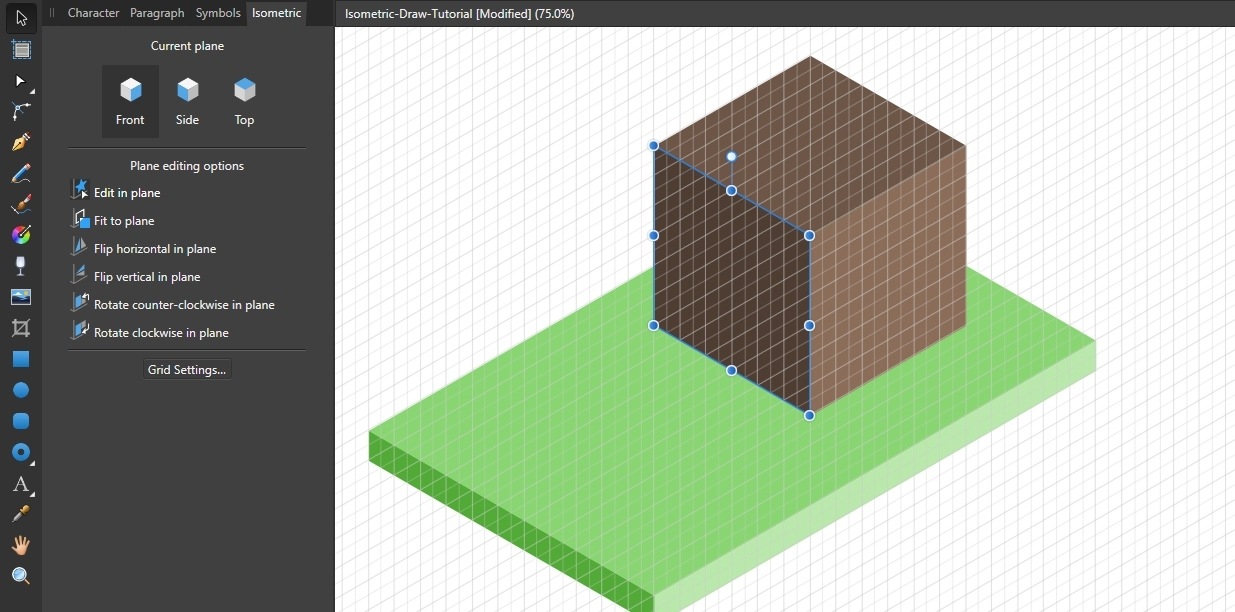Select the Transparency tool
Screen dimensions: 1235x612
pos(20,265)
